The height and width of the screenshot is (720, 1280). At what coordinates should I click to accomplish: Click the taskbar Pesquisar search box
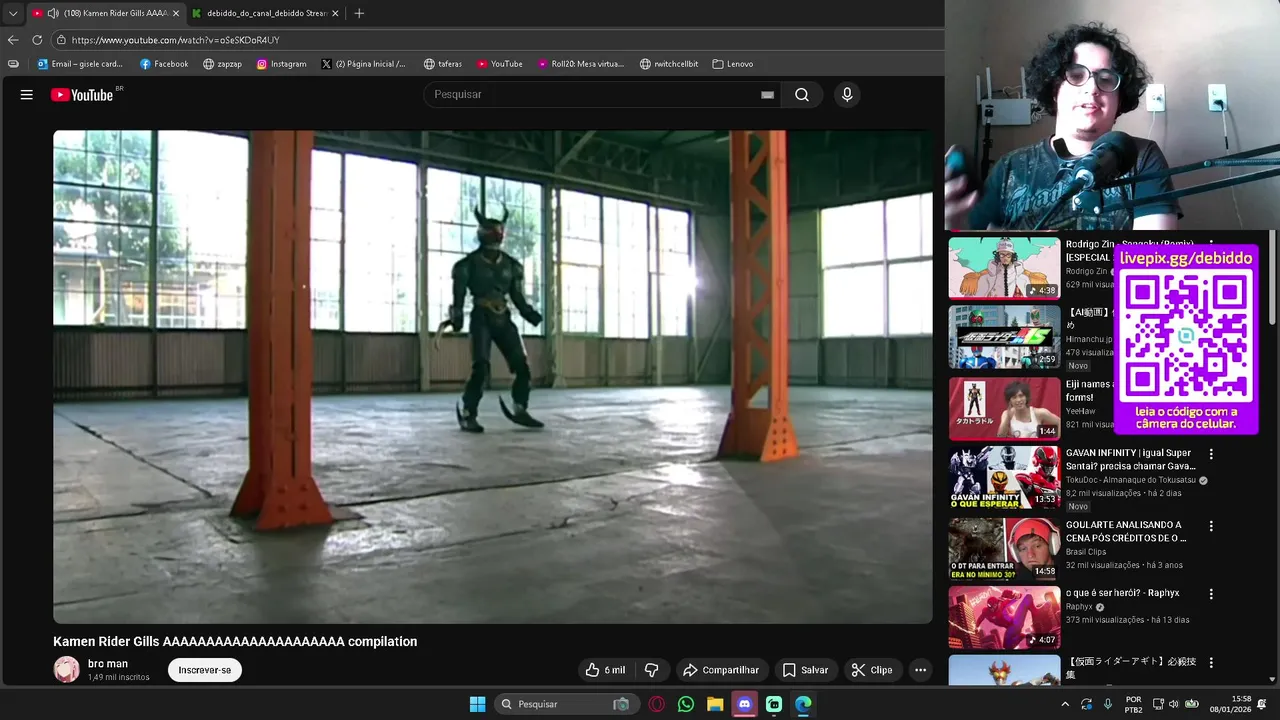tap(565, 704)
